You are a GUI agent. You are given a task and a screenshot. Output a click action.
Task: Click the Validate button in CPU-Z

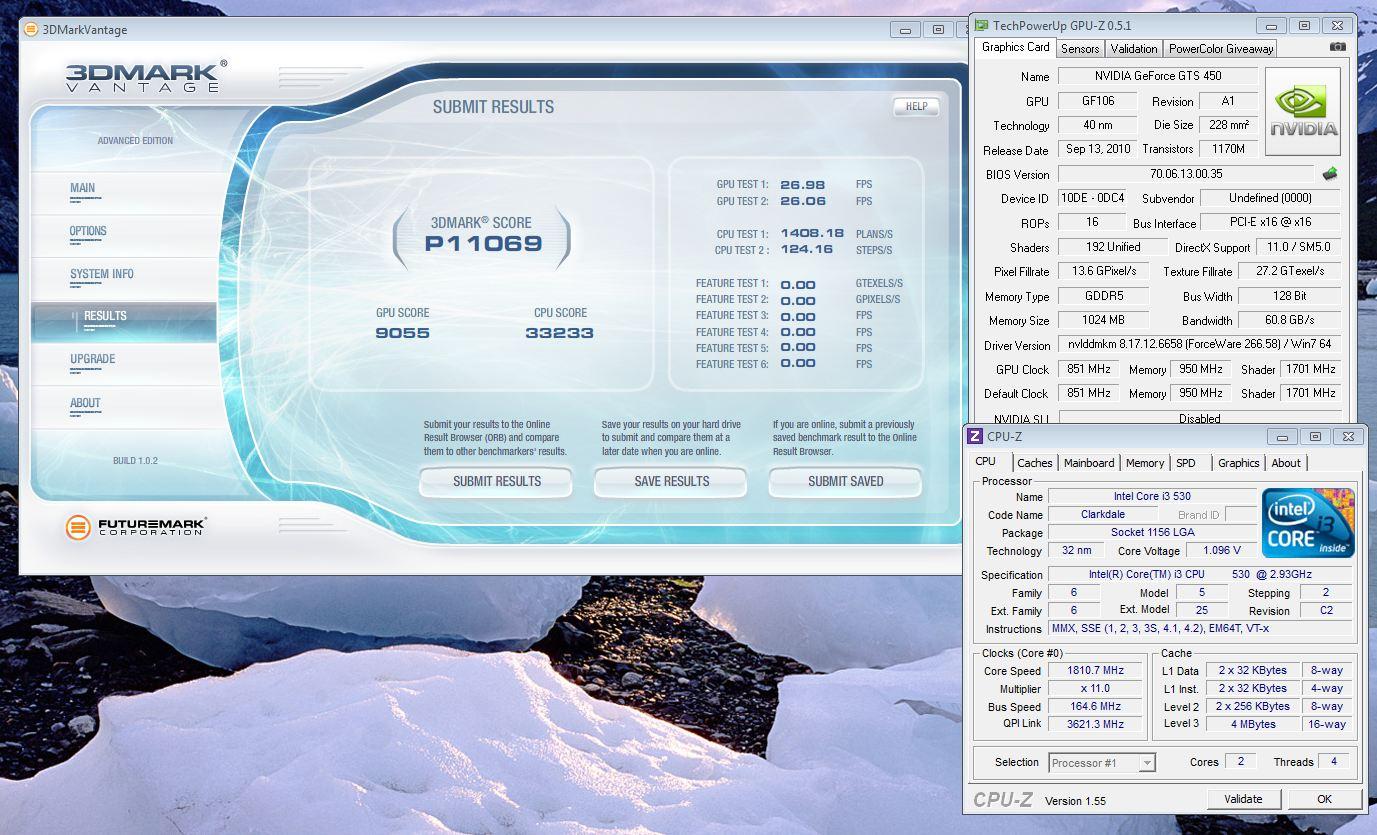tap(1243, 799)
